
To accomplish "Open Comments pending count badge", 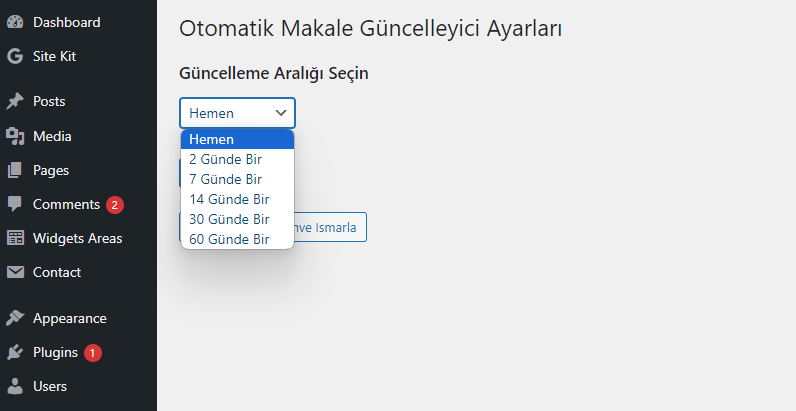I will 115,204.
